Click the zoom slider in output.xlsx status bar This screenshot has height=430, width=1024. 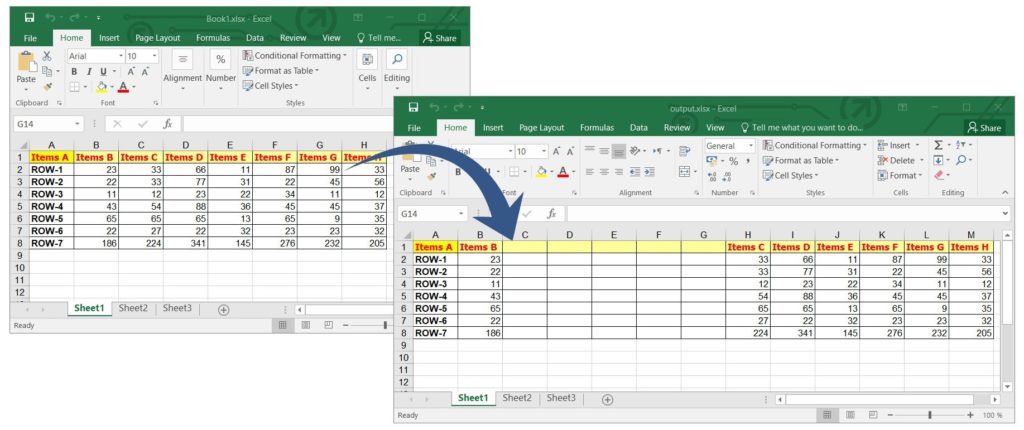click(x=929, y=415)
